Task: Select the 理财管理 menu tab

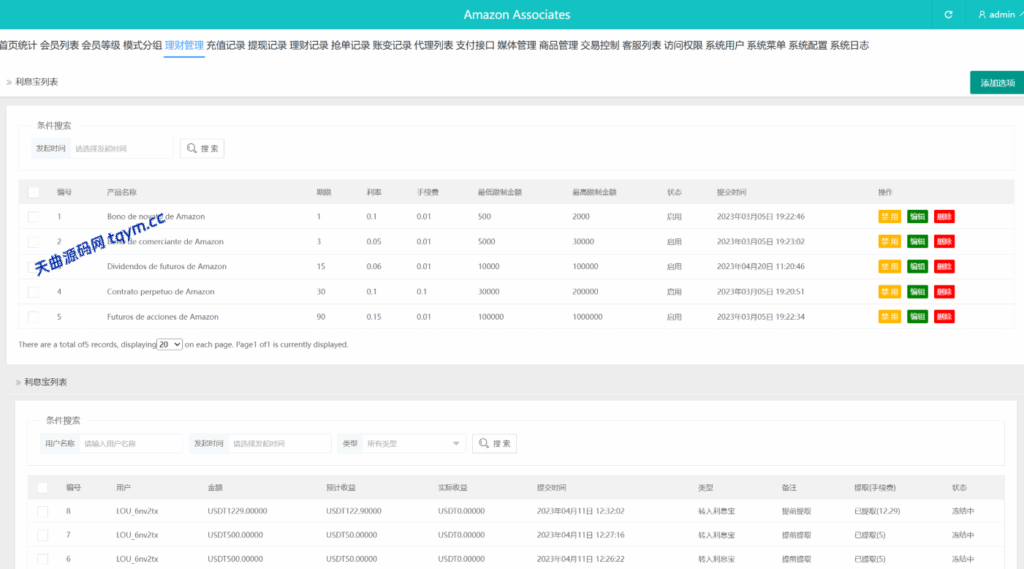Action: click(184, 45)
